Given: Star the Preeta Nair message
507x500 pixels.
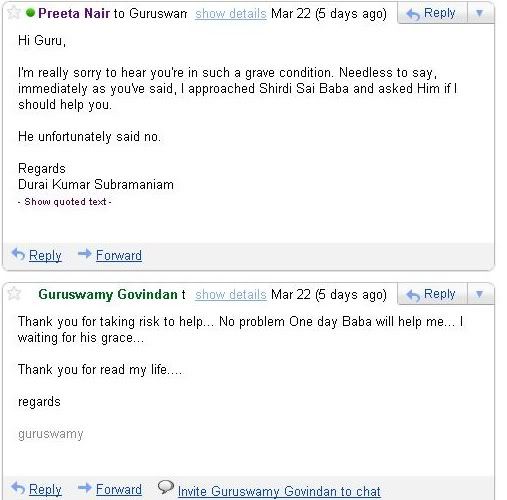Looking at the screenshot, I should pos(14,13).
